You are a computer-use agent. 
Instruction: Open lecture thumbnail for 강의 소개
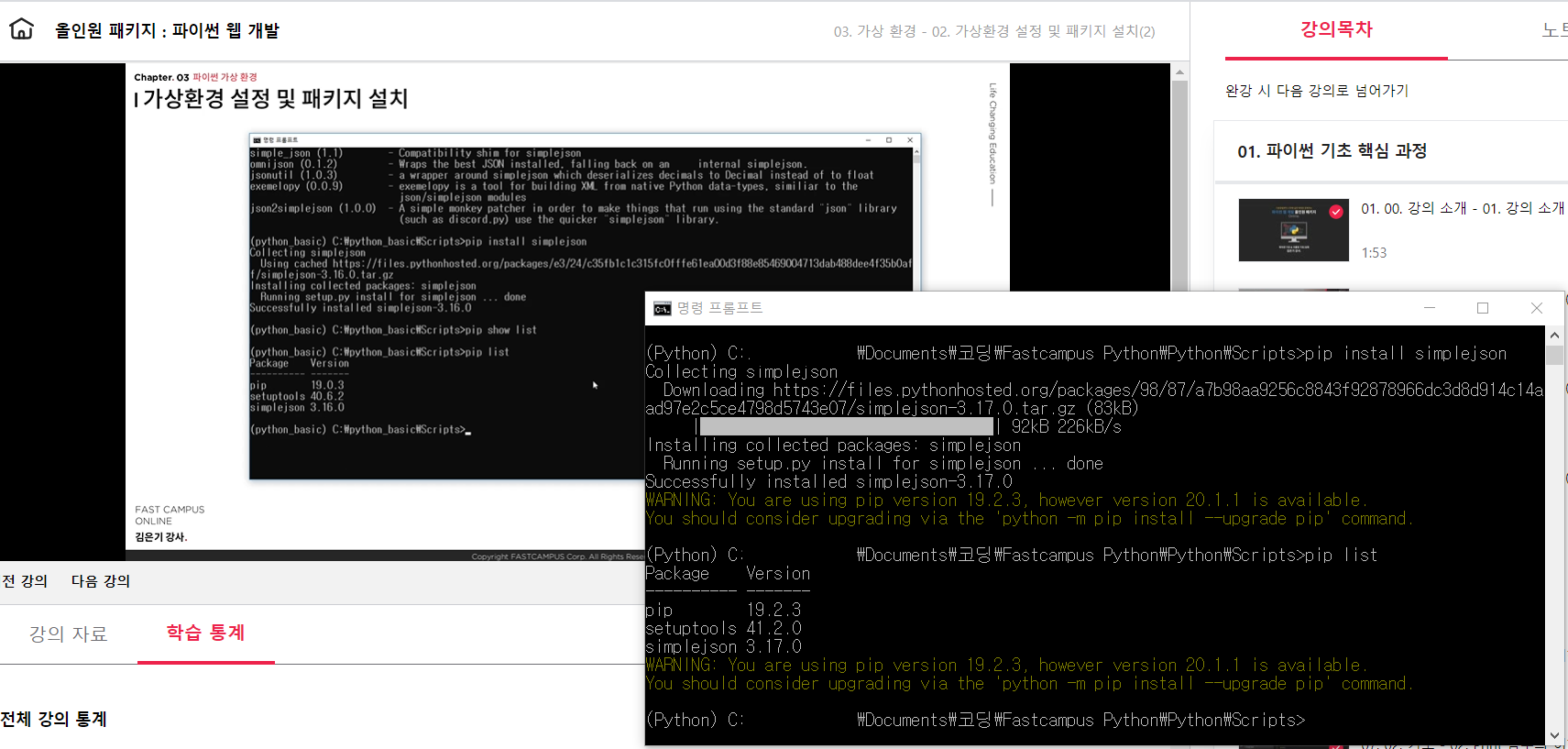1293,230
